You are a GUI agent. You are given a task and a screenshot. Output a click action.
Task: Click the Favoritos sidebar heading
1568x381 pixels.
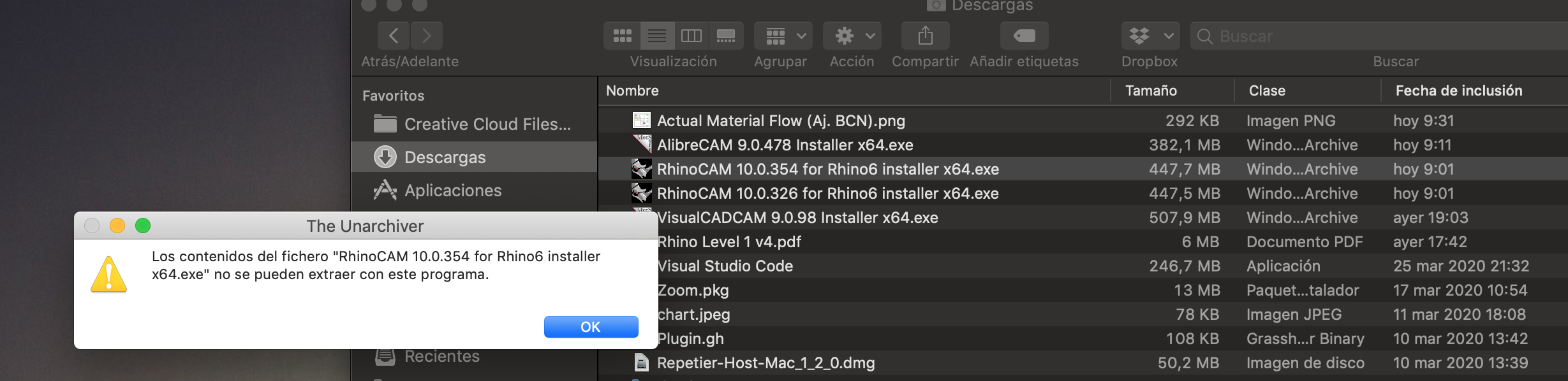[393, 96]
